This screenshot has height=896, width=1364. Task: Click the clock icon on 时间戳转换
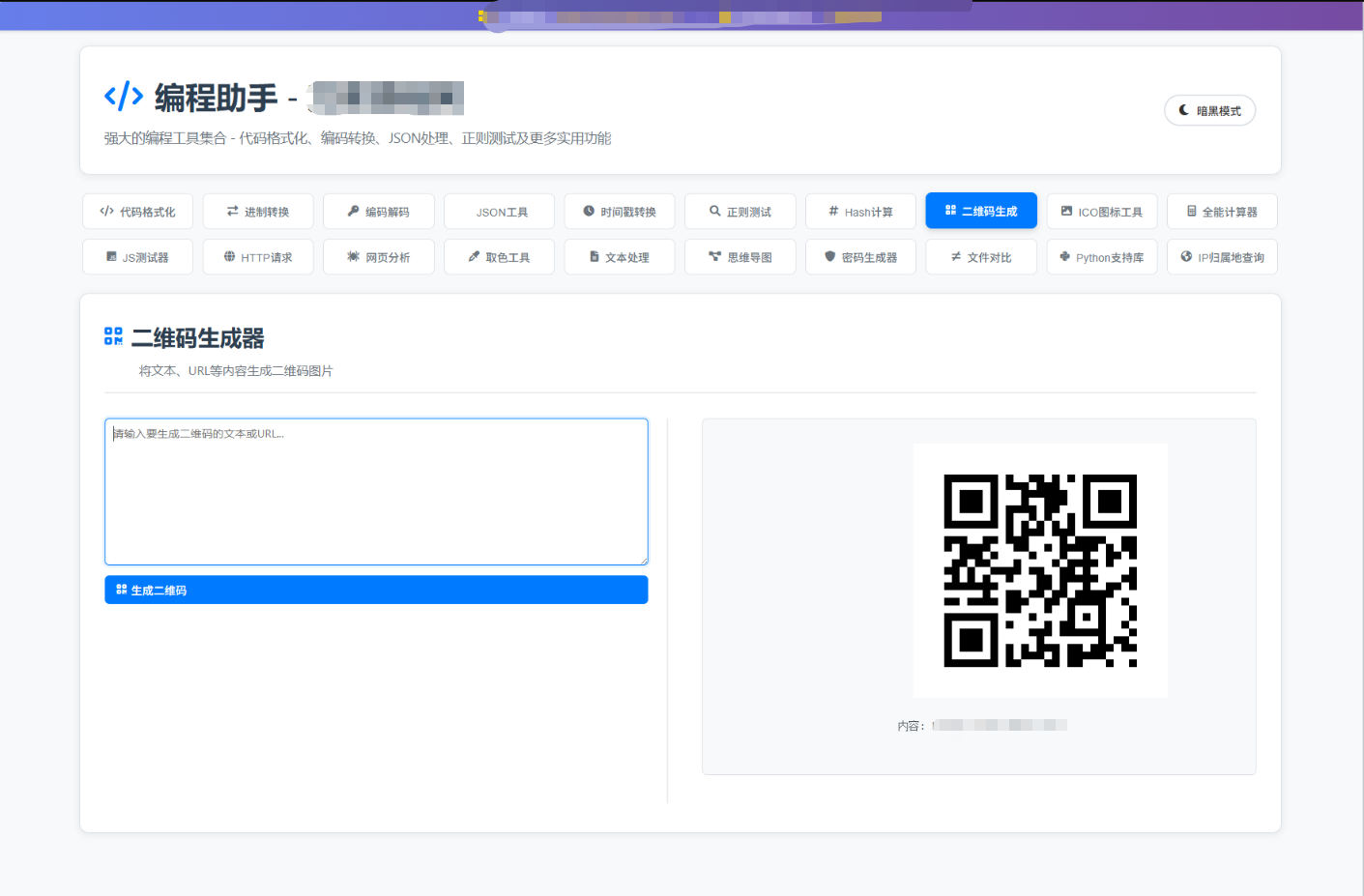pyautogui.click(x=589, y=211)
